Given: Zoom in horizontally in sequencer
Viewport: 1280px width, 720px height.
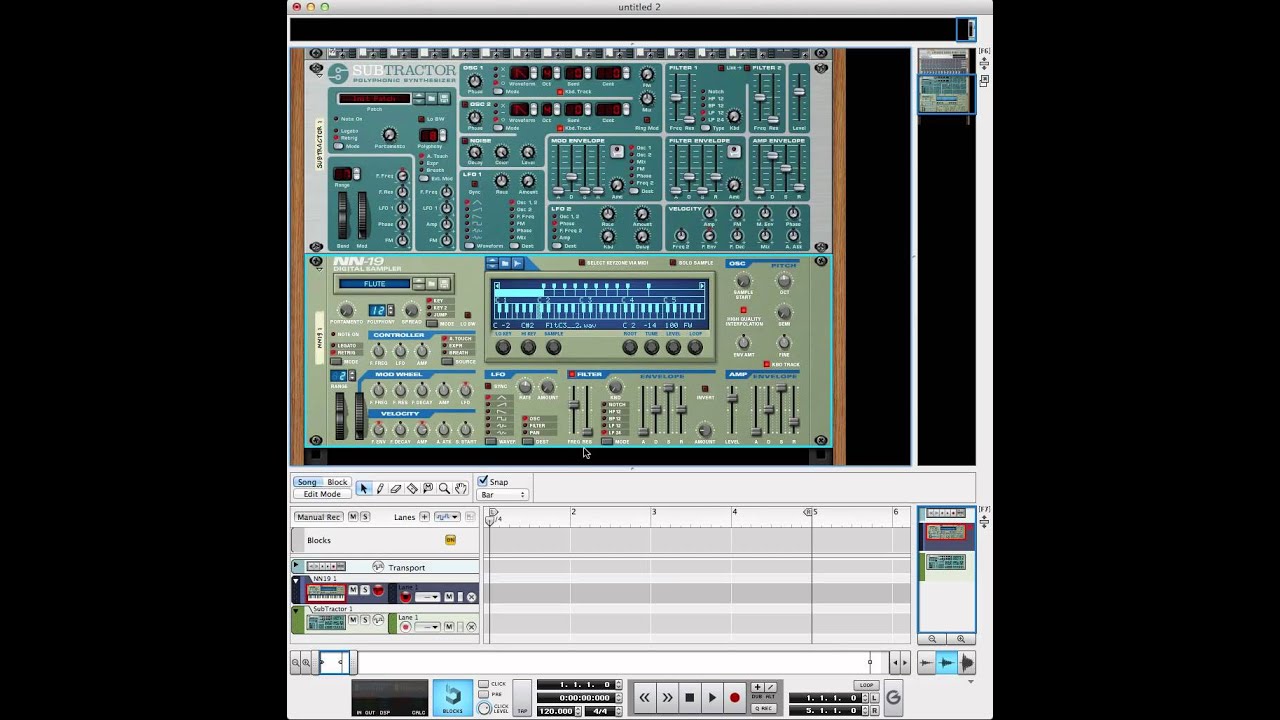Looking at the screenshot, I should [x=307, y=662].
